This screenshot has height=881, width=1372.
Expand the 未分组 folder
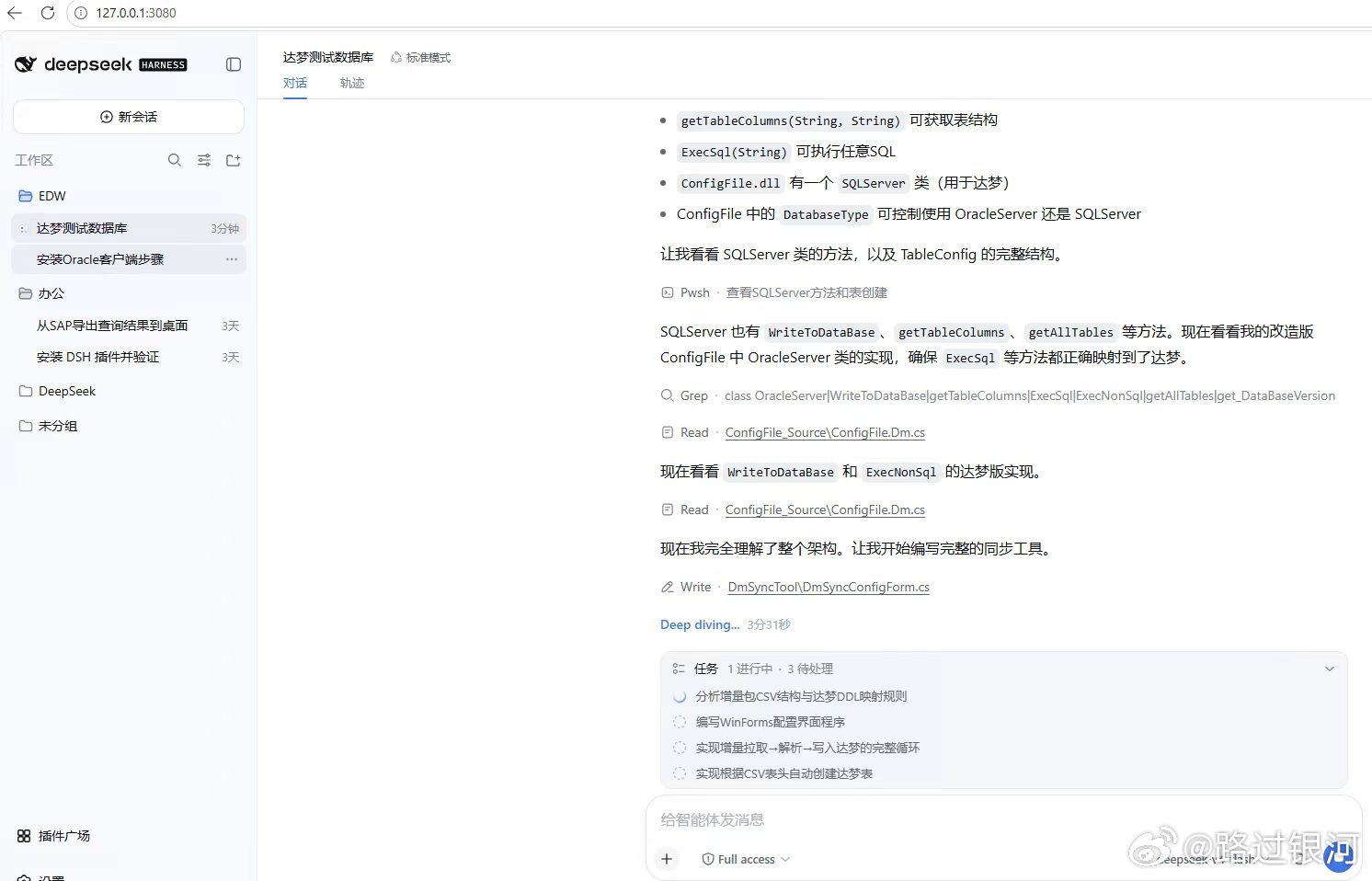[x=48, y=426]
